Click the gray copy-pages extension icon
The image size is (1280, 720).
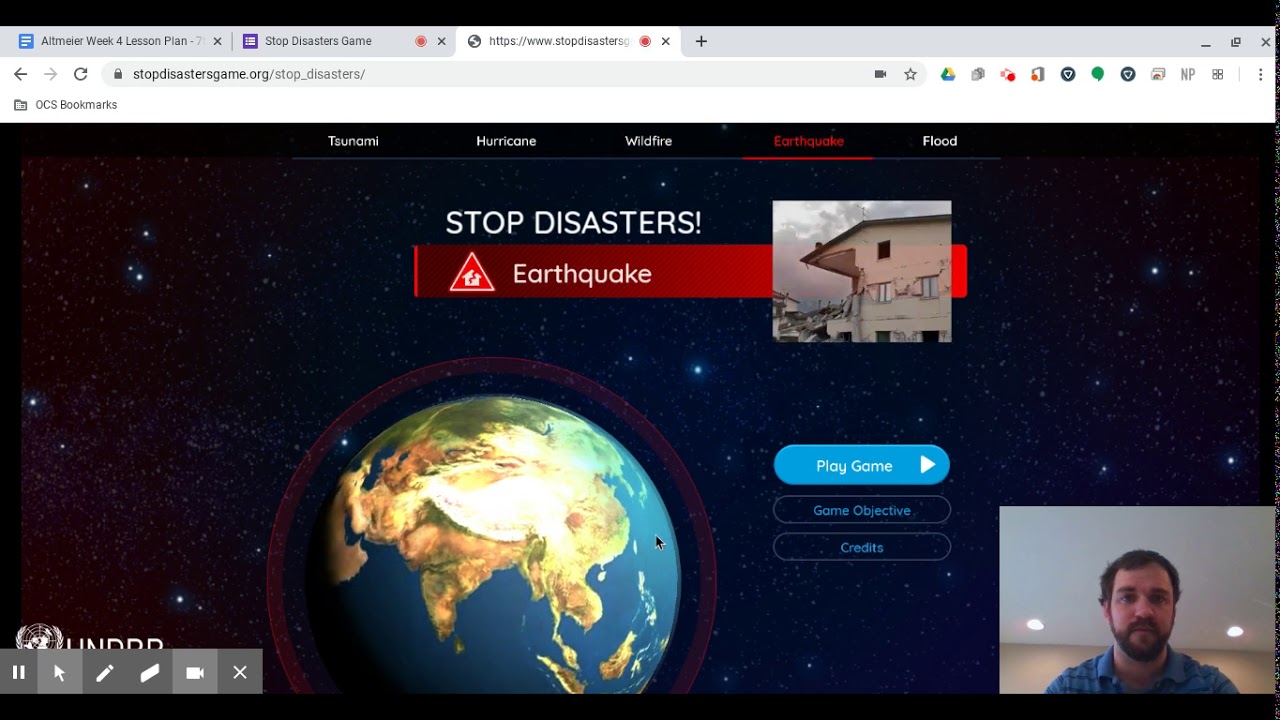pos(978,74)
